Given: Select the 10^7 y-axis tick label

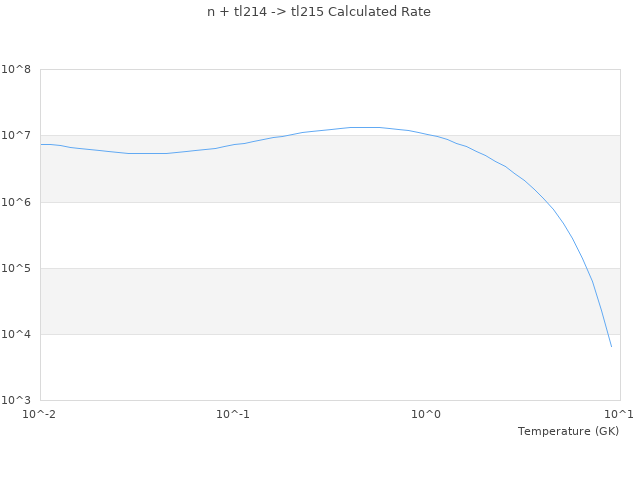Looking at the screenshot, I should click(x=17, y=135).
